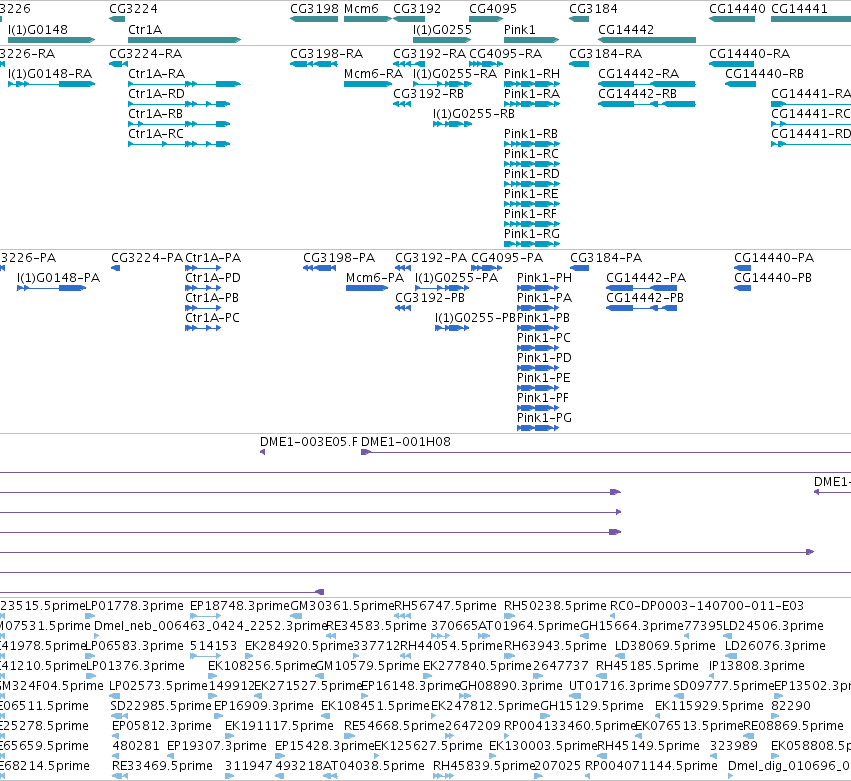Select the Pink1-RE transcript label
Image resolution: width=851 pixels, height=781 pixels.
(531, 194)
